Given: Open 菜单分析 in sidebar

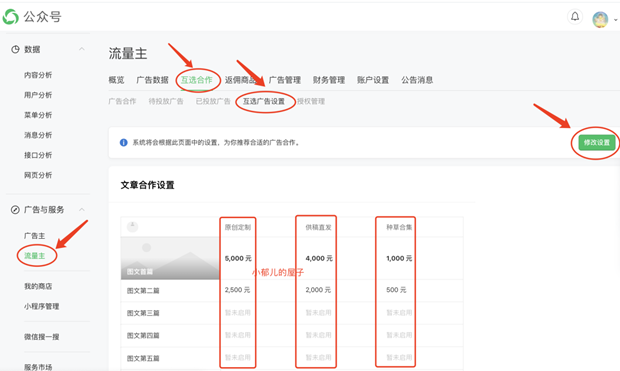Looking at the screenshot, I should [38, 115].
